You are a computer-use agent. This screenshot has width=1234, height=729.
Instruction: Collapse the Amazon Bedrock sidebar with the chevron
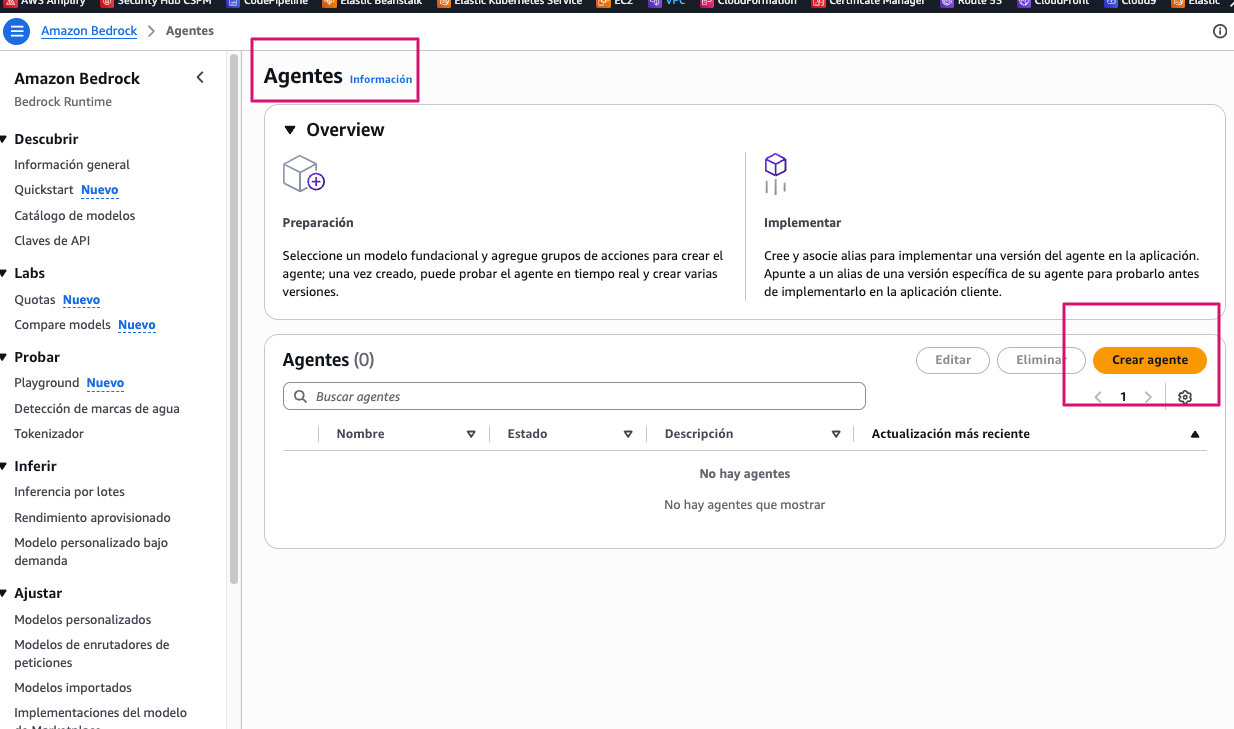click(x=200, y=77)
